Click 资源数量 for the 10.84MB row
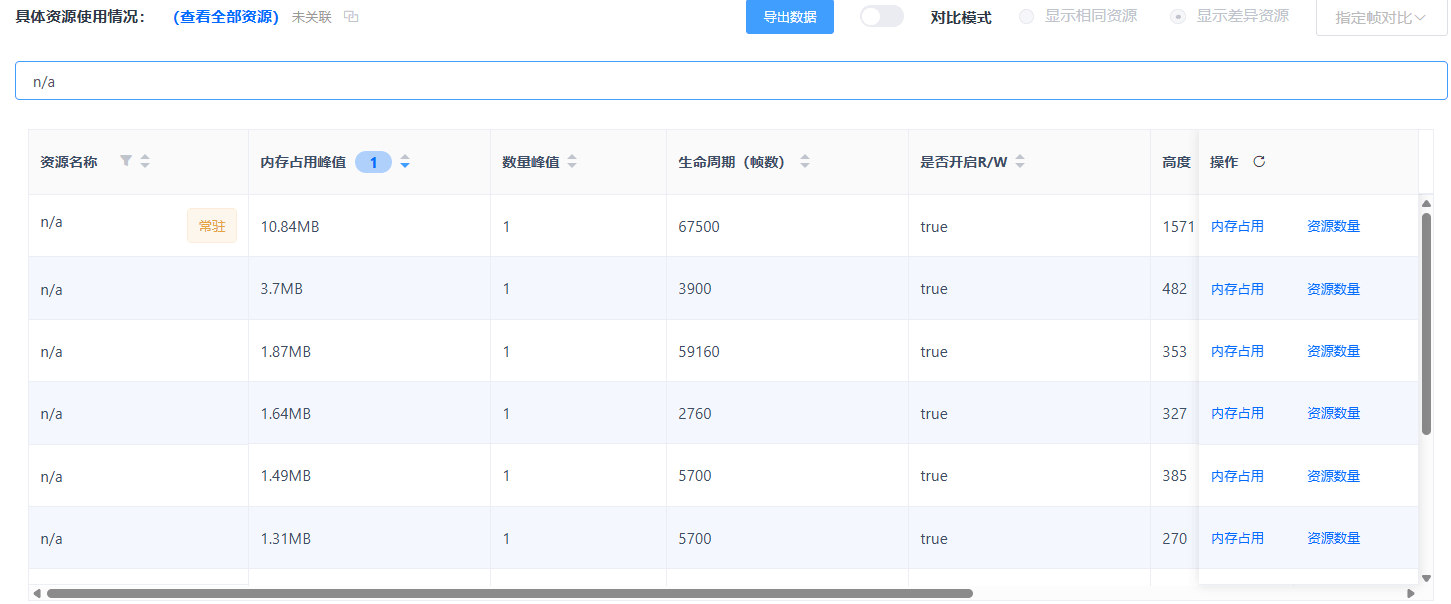Viewport: 1451px width, 604px height. pos(1333,226)
